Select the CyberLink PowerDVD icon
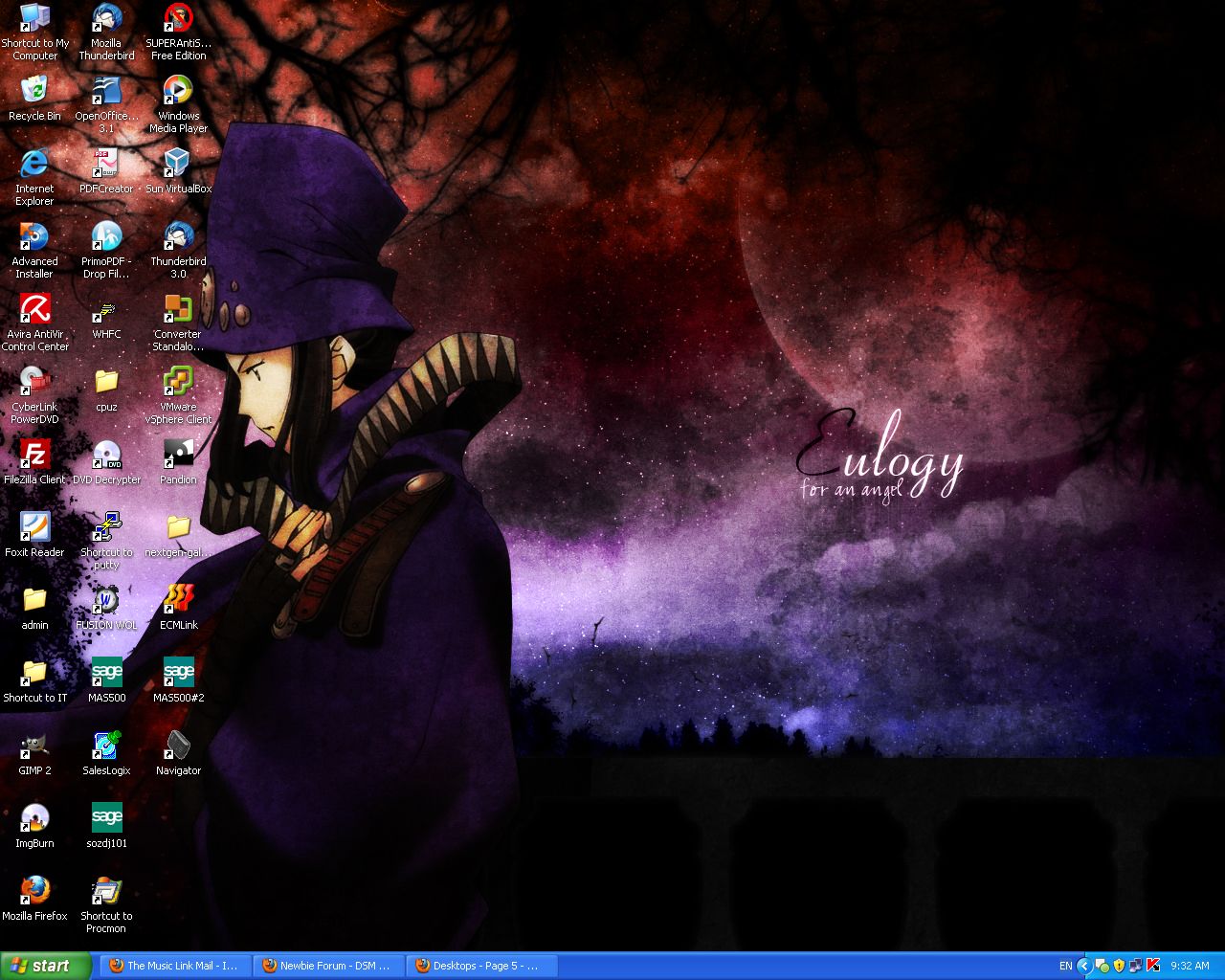This screenshot has width=1225, height=980. click(x=34, y=395)
